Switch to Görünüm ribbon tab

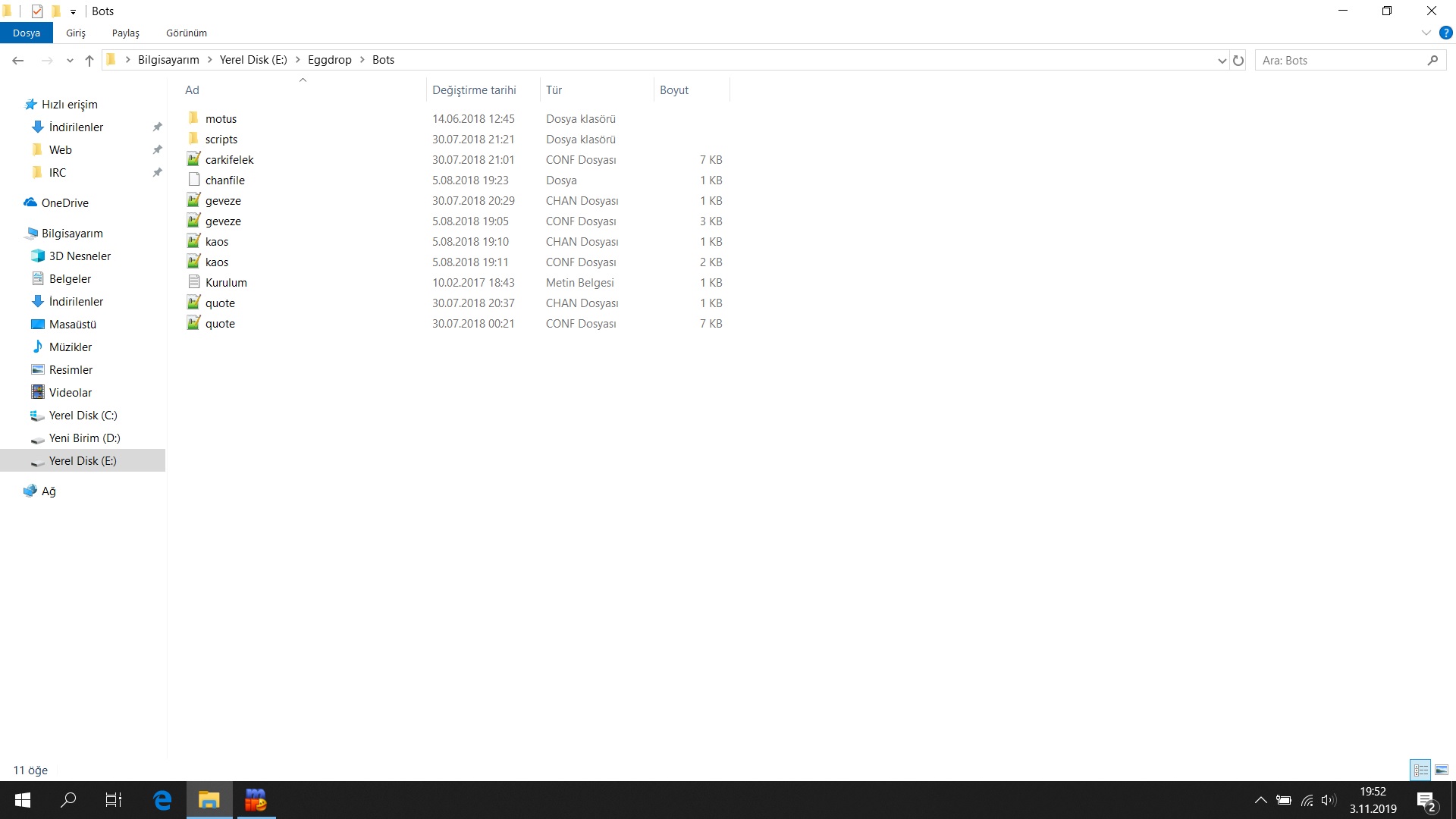click(x=187, y=33)
